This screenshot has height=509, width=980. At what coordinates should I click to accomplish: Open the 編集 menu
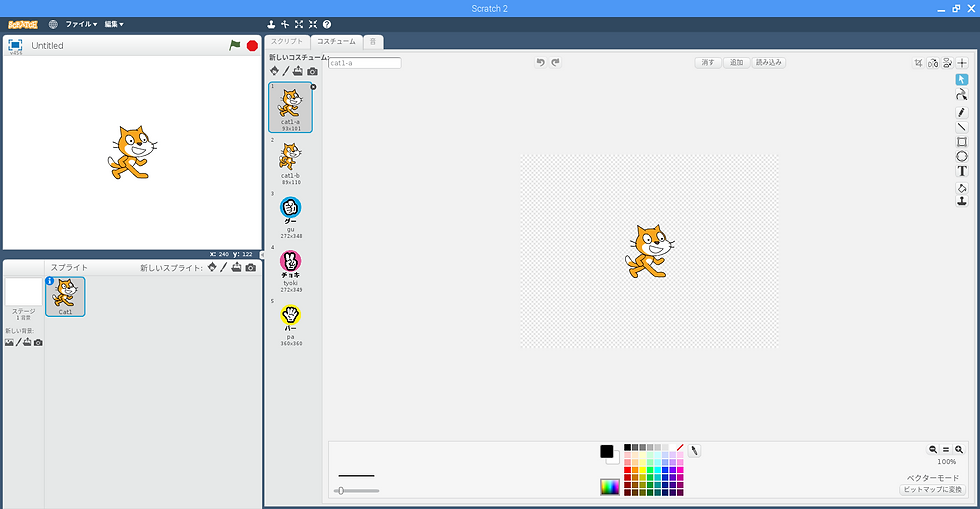point(114,24)
